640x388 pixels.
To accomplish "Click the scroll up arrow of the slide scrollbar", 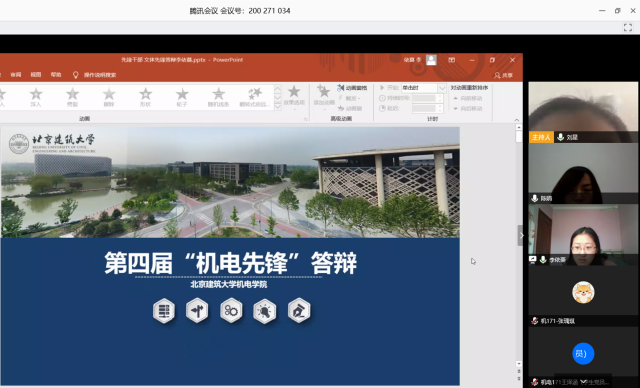I will tap(519, 127).
